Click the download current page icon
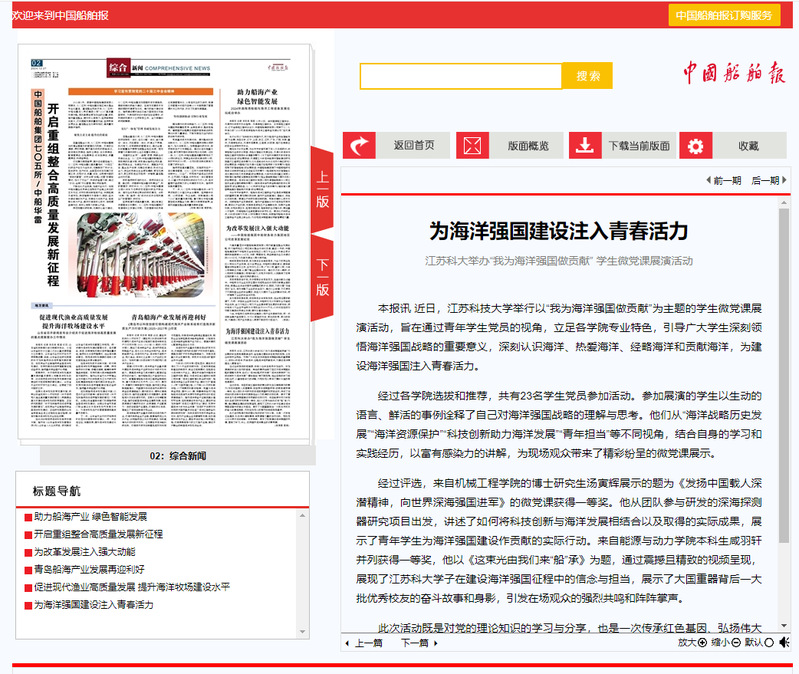Viewport: 799px width, 674px height. tap(585, 145)
